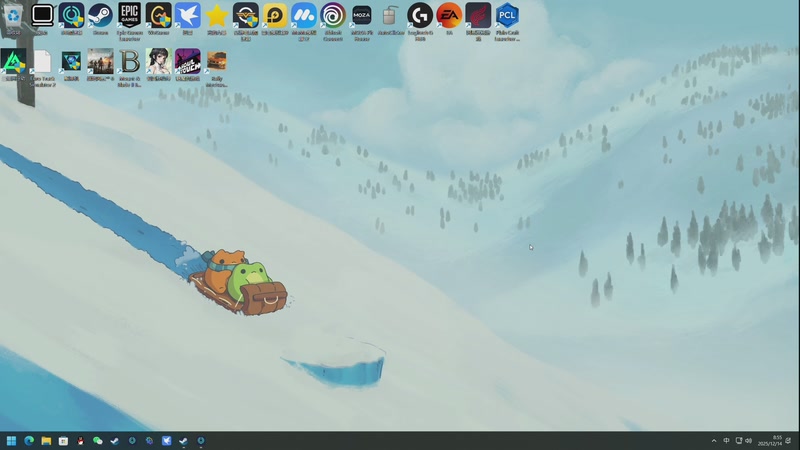Select the Epic Games Launcher shortcut
Viewport: 800px width, 450px height.
(x=130, y=21)
